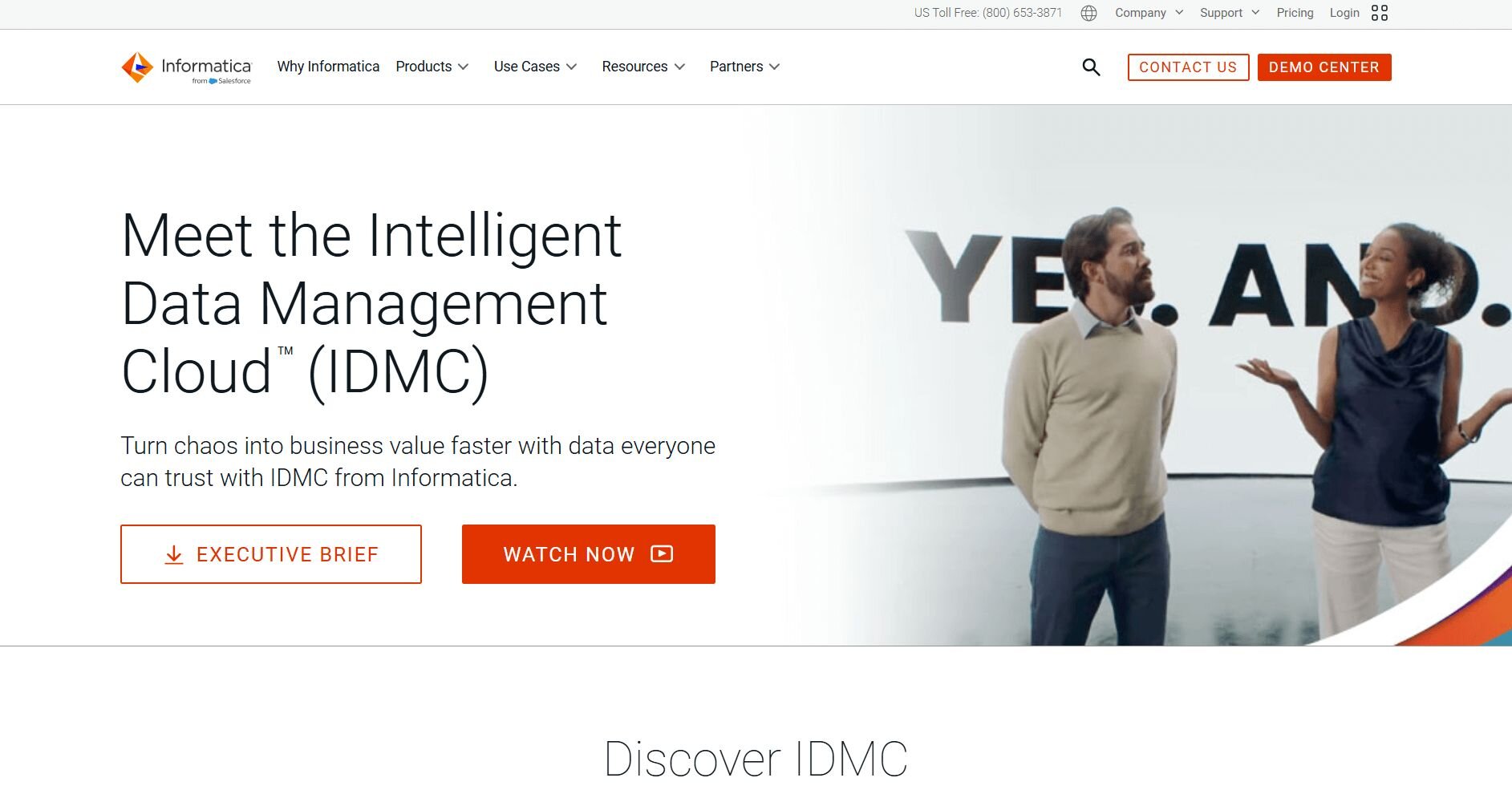Click the Login link
Screen dimensions: 1512x786
1344,13
